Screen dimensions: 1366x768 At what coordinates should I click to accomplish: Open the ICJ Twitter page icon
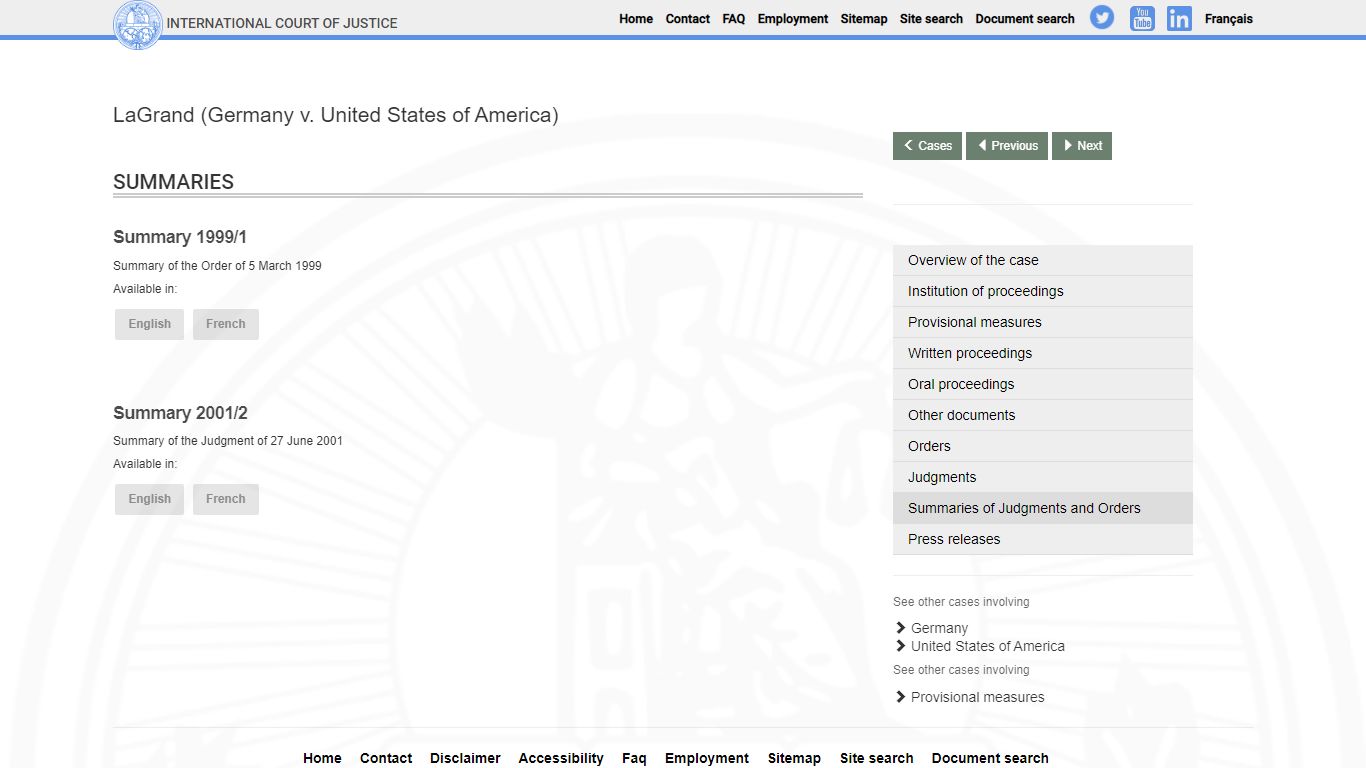coord(1102,18)
